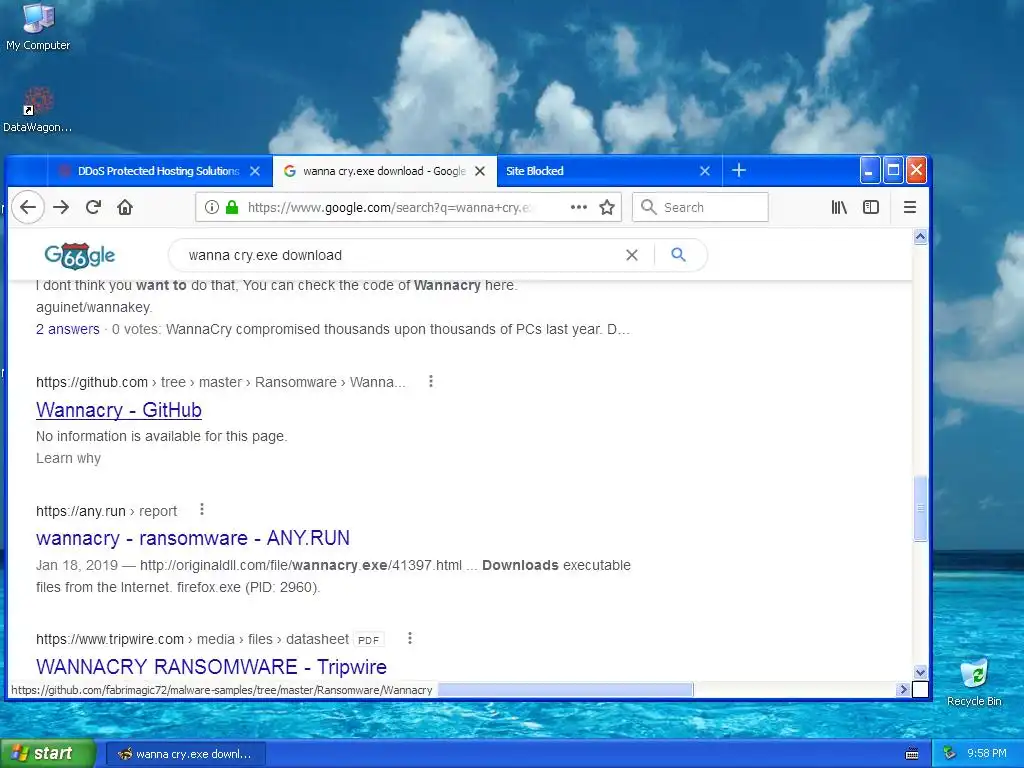The width and height of the screenshot is (1024, 768).
Task: Click the wanna cry.exe taskbar button
Action: click(185, 754)
